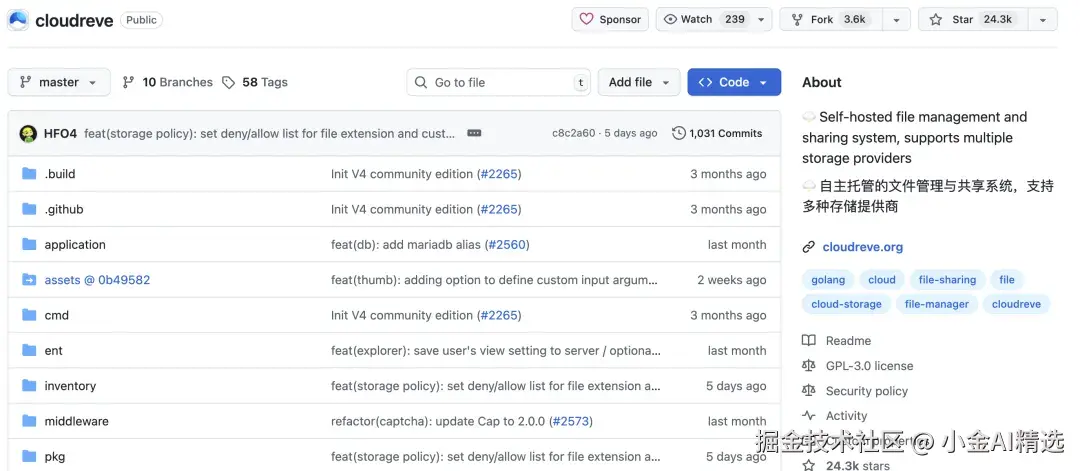1080x471 pixels.
Task: Open the application folder
Action: [75, 244]
